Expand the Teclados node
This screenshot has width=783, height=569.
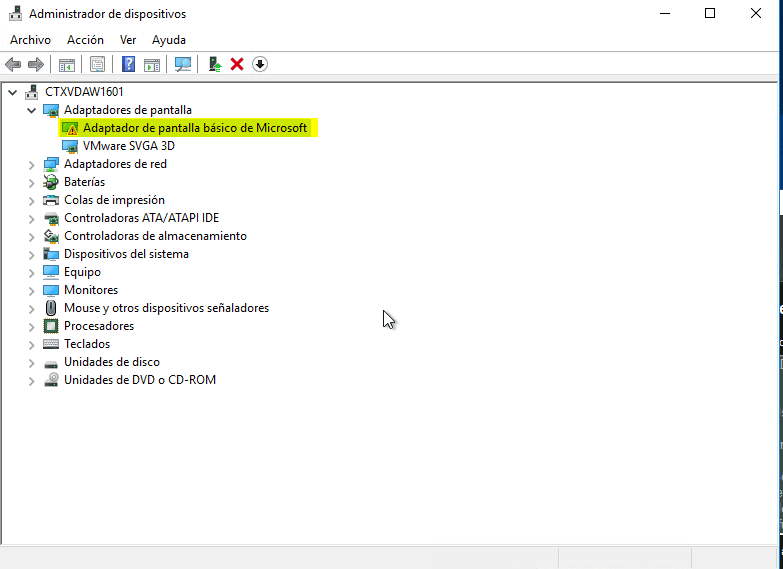click(x=31, y=345)
